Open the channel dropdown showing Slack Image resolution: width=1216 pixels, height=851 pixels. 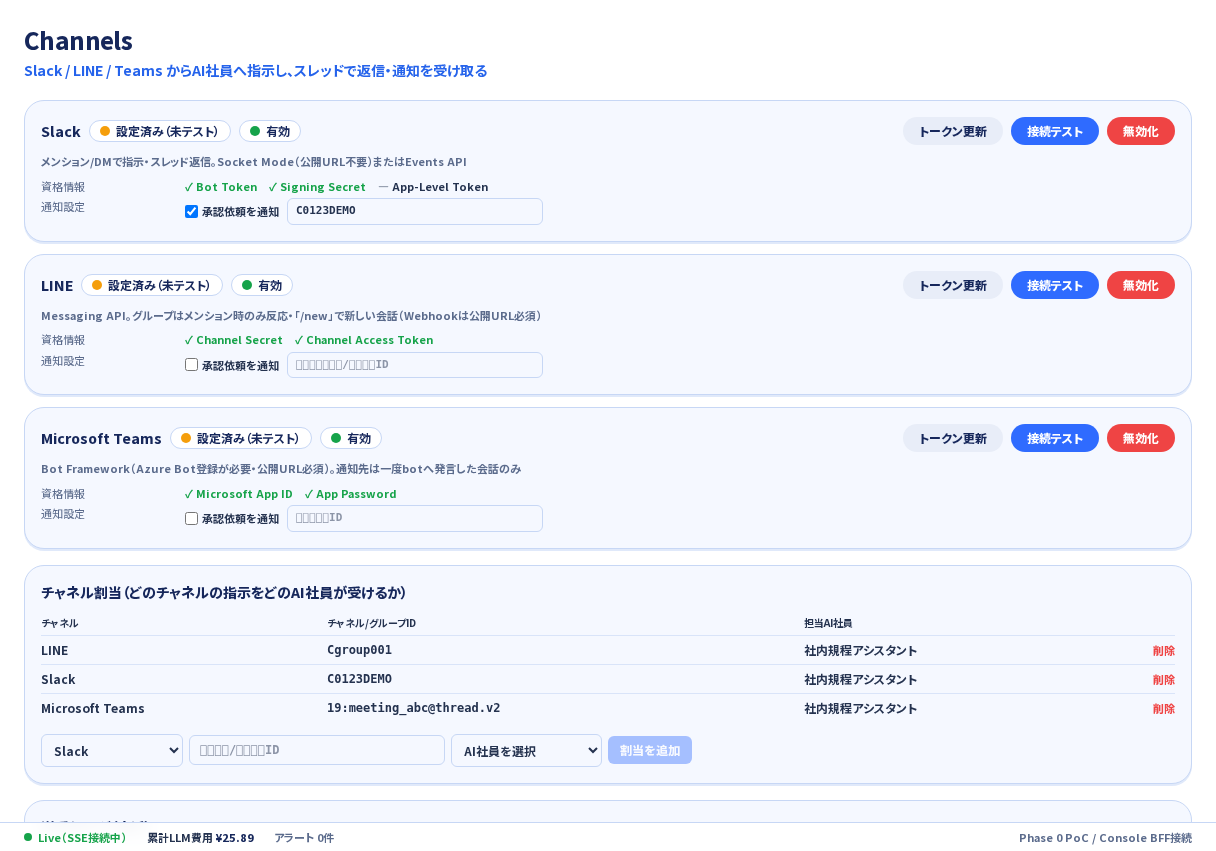[112, 751]
